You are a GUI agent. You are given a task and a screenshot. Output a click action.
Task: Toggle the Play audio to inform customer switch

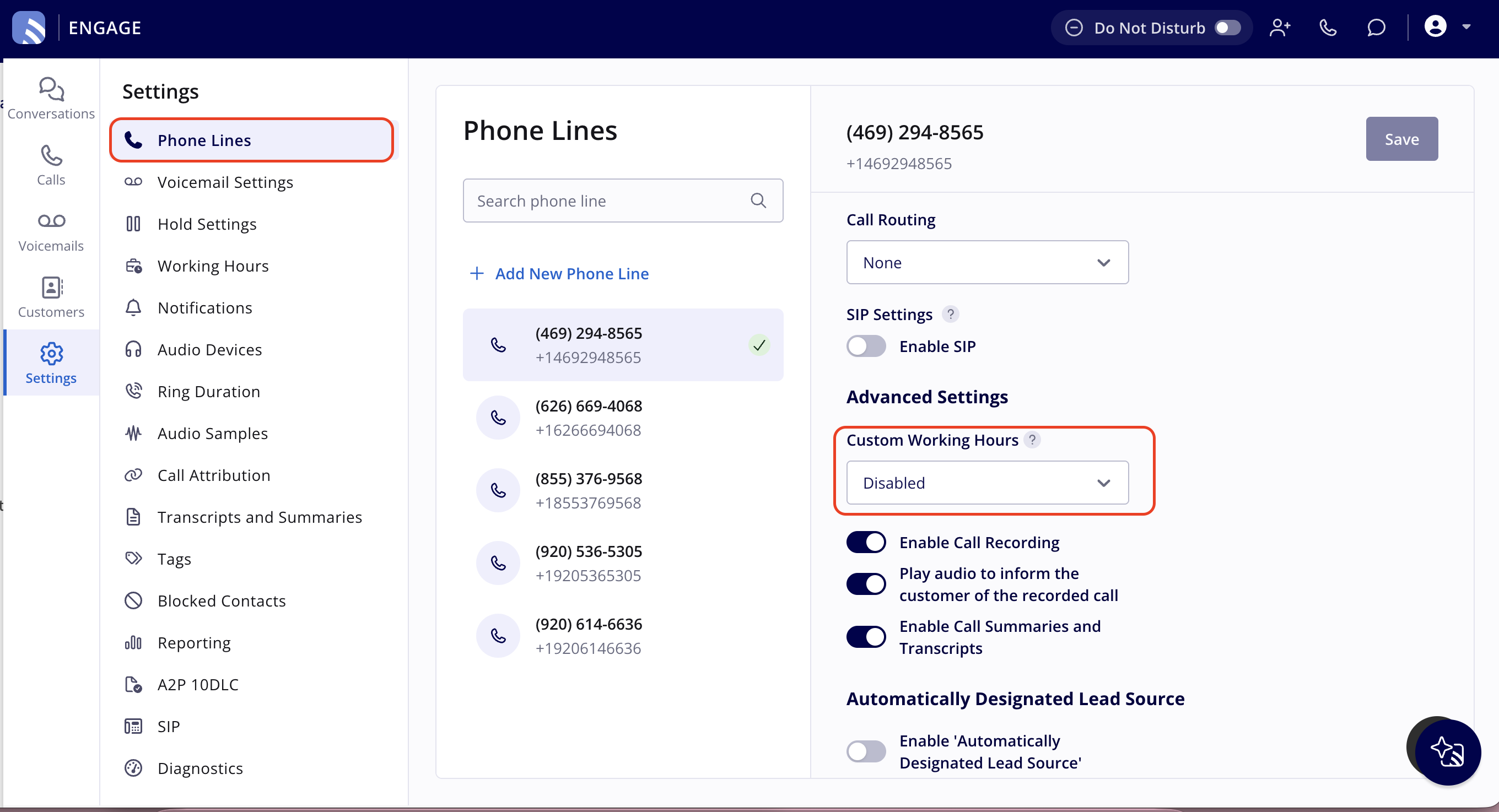coord(866,584)
